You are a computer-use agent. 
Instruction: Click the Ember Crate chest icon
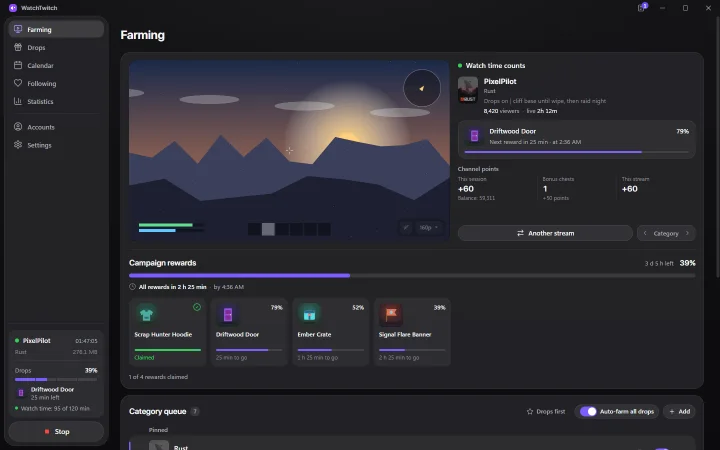309,315
